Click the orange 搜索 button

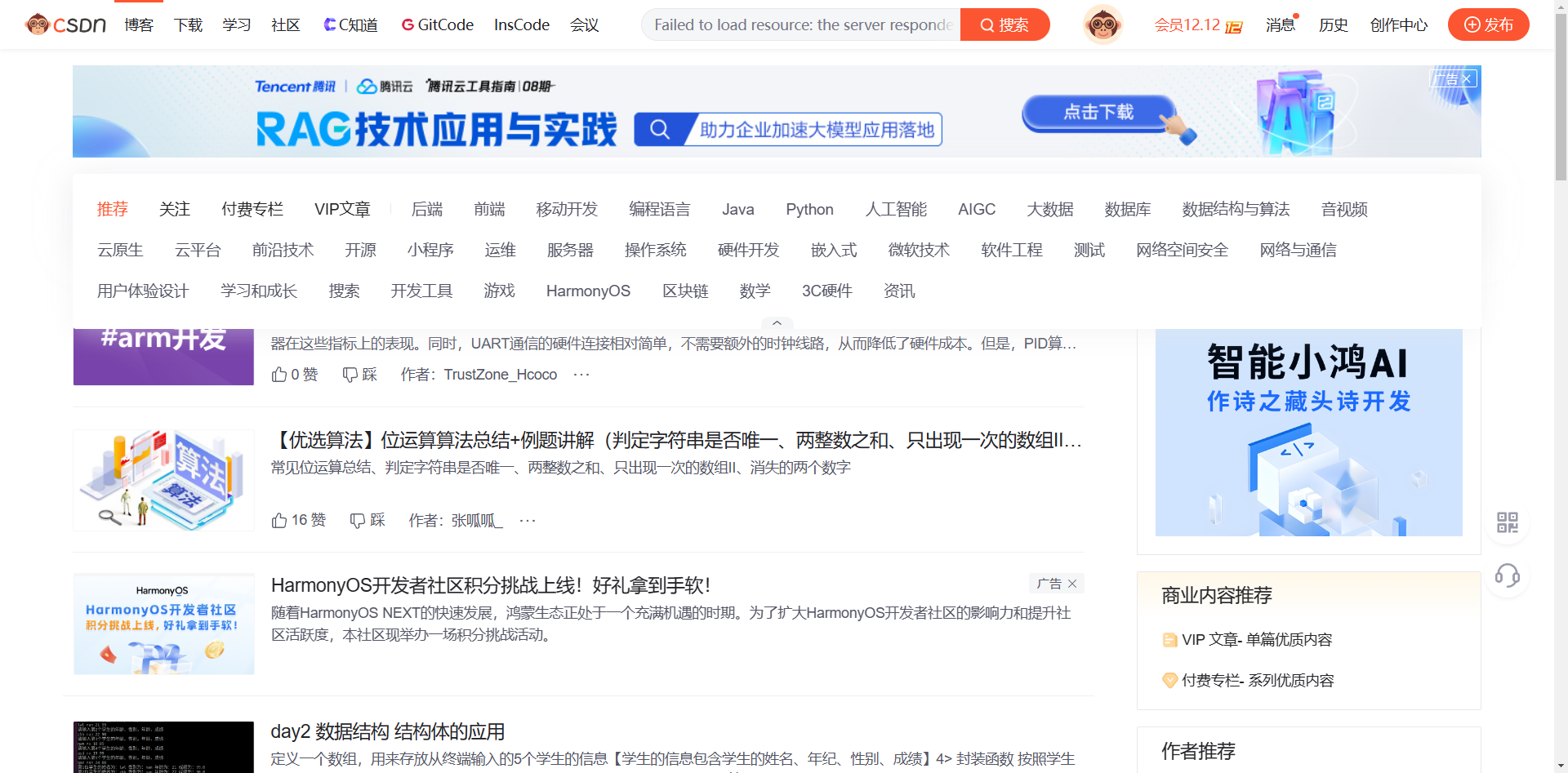[1004, 24]
